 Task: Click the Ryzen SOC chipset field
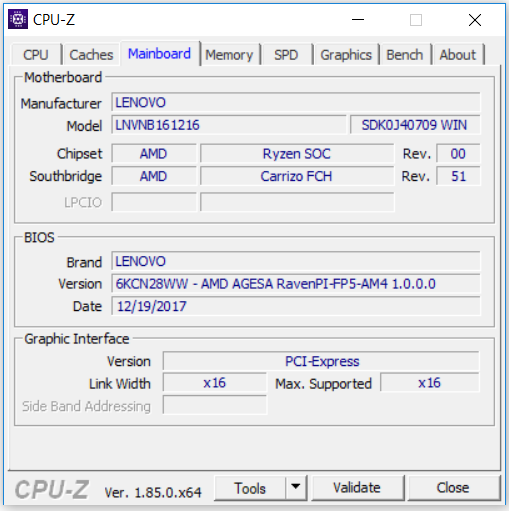click(297, 154)
